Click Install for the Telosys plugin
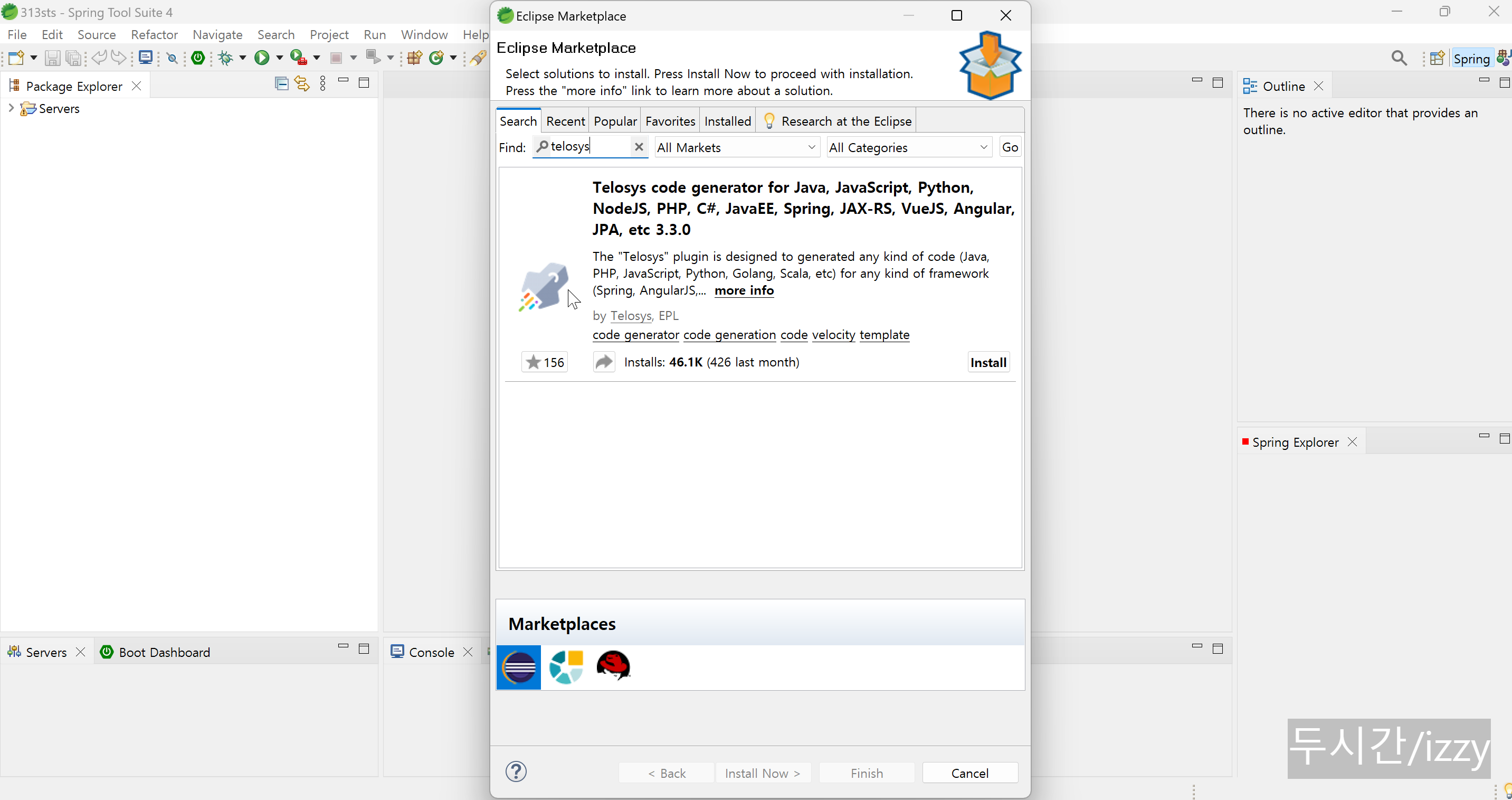 click(988, 362)
